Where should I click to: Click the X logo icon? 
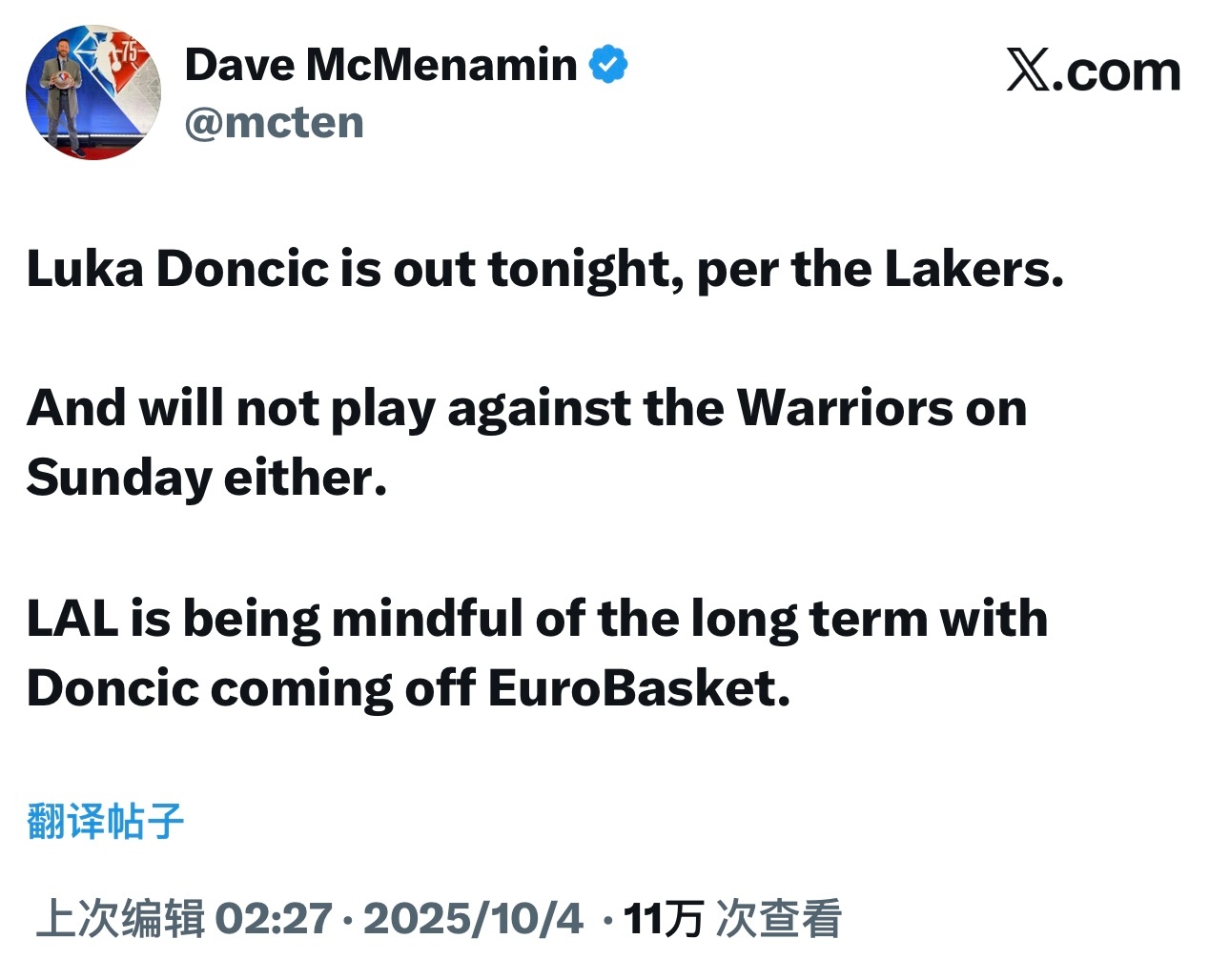pos(1028,71)
